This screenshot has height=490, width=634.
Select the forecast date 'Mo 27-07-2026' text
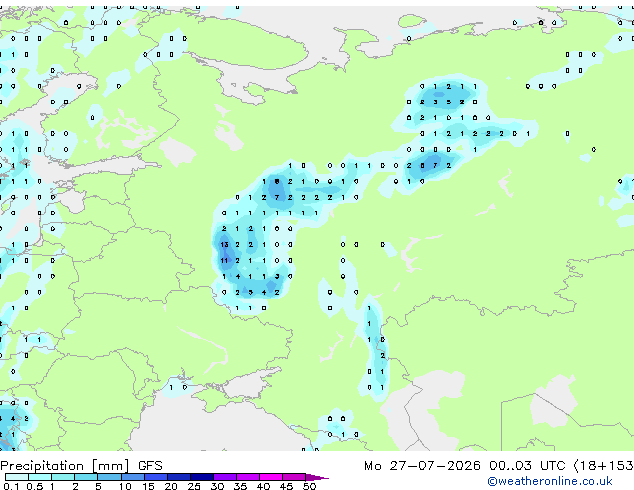click(422, 466)
